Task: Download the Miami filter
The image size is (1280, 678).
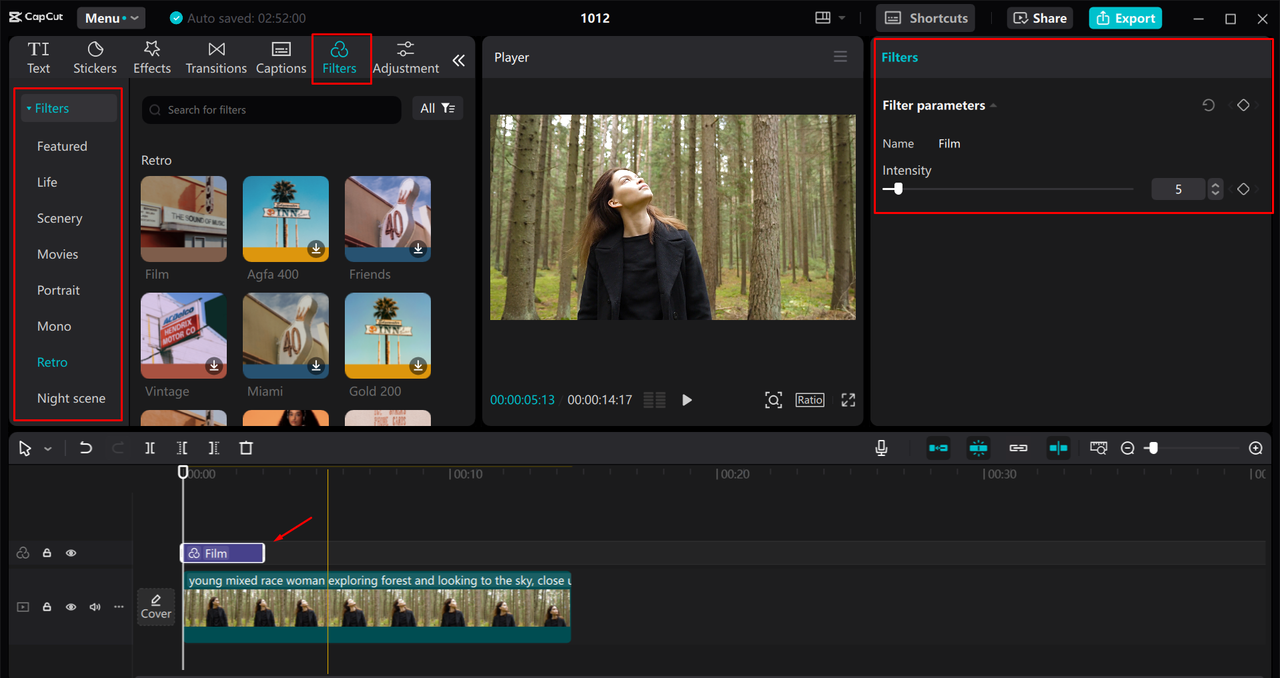Action: tap(316, 366)
